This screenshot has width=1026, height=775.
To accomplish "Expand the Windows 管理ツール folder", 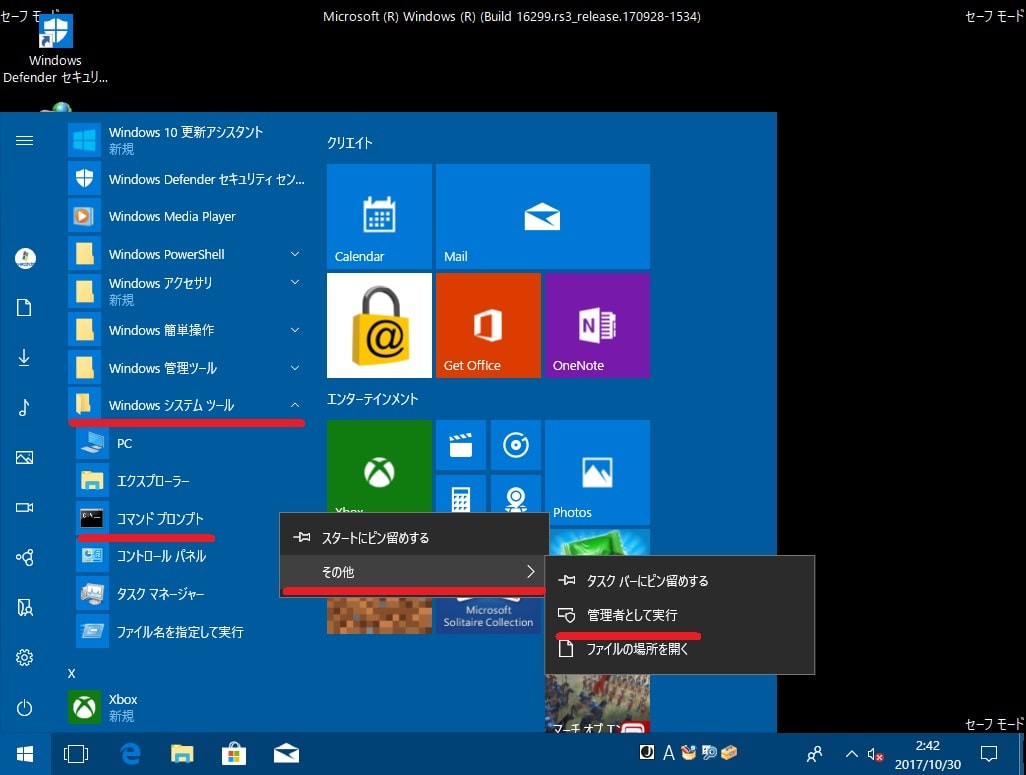I will 186,368.
